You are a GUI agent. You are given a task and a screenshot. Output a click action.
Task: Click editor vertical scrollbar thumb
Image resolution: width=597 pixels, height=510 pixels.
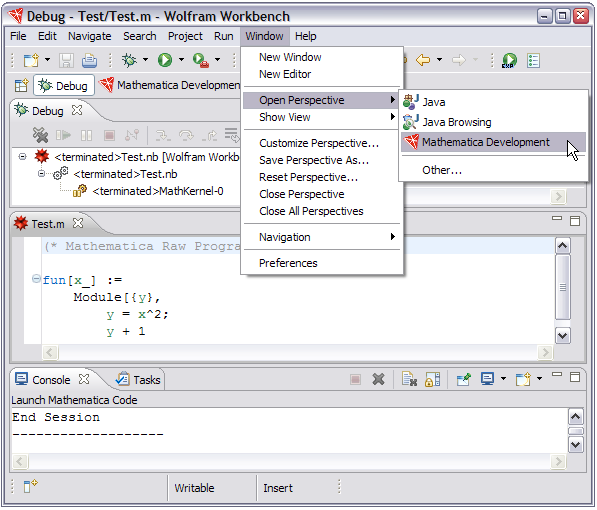point(563,287)
